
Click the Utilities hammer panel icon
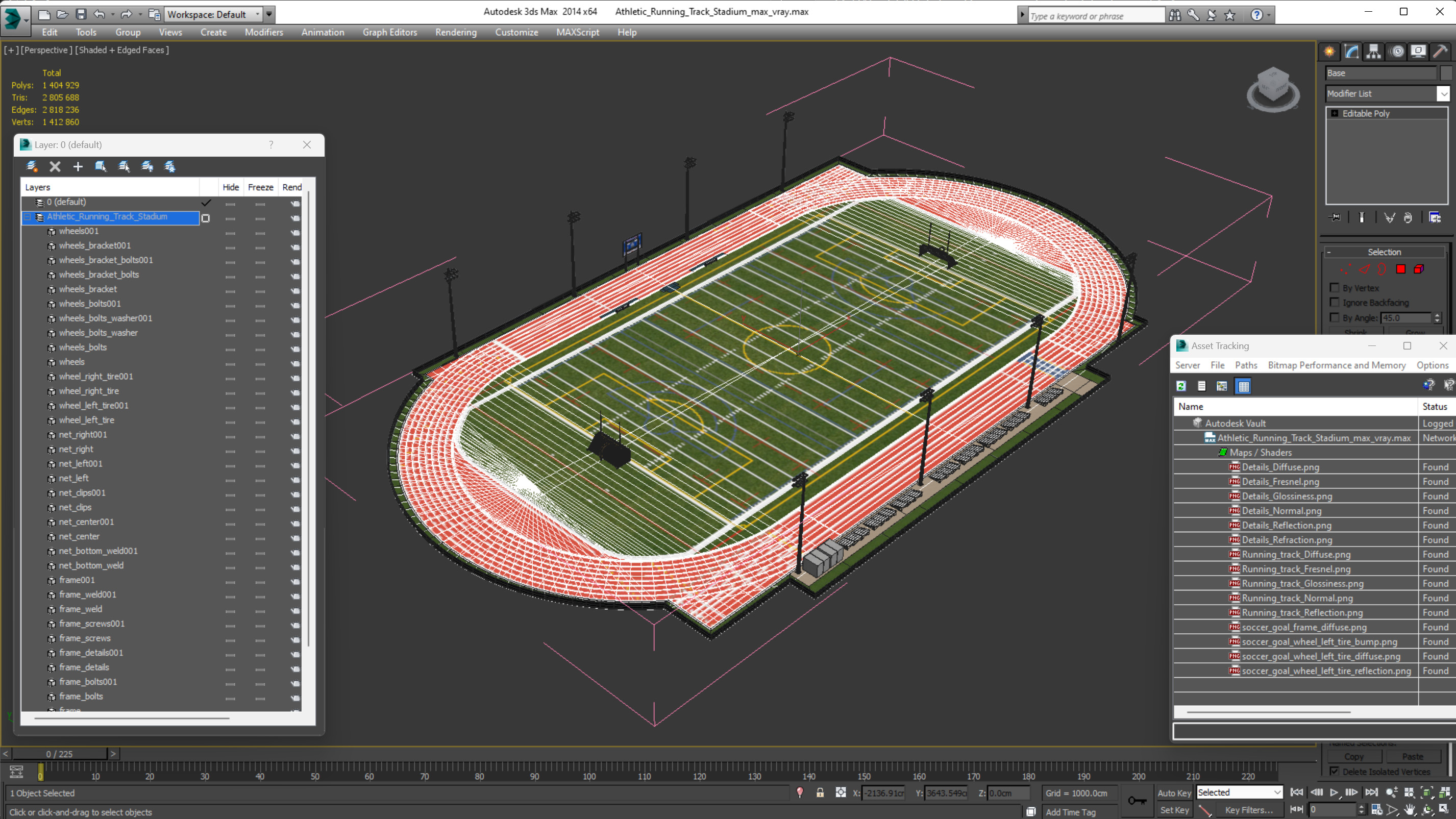coord(1440,52)
